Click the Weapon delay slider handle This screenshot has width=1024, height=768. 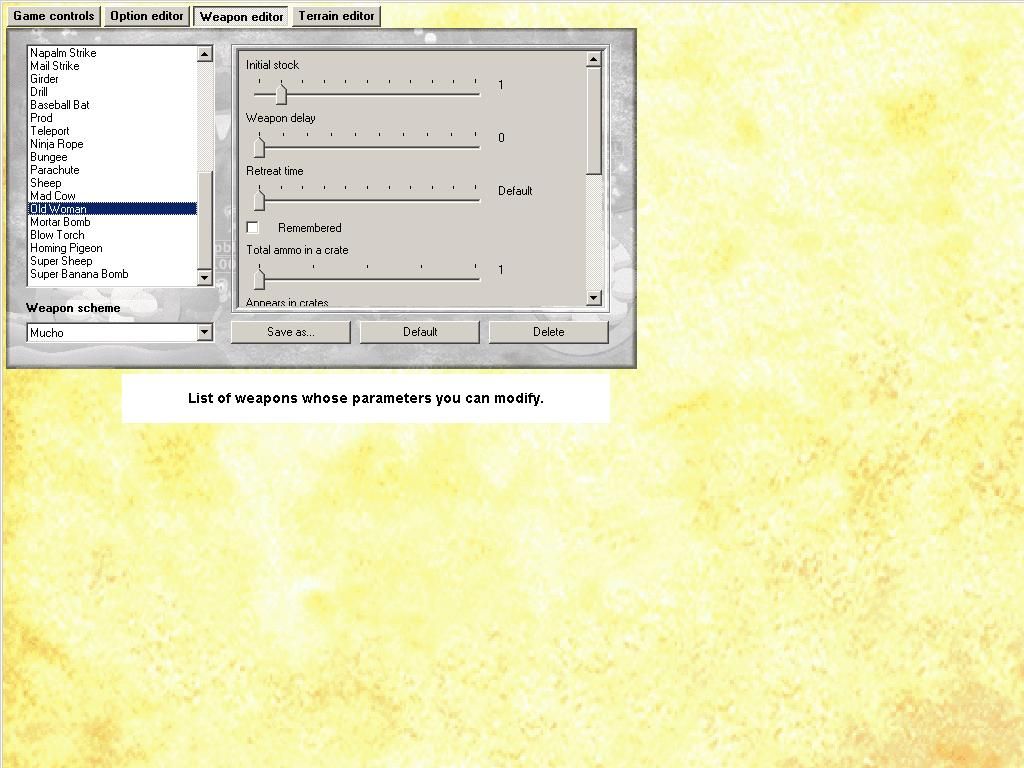259,147
